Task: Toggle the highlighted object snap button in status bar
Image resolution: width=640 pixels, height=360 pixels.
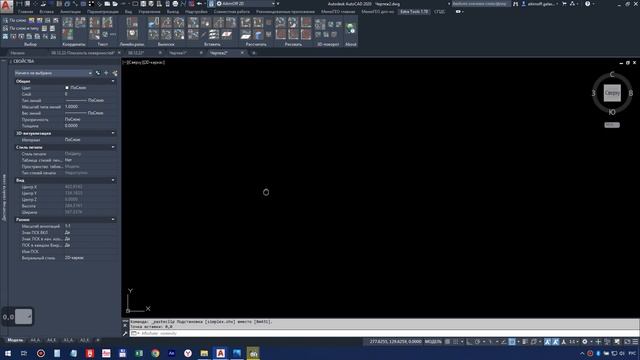Action: [x=512, y=342]
